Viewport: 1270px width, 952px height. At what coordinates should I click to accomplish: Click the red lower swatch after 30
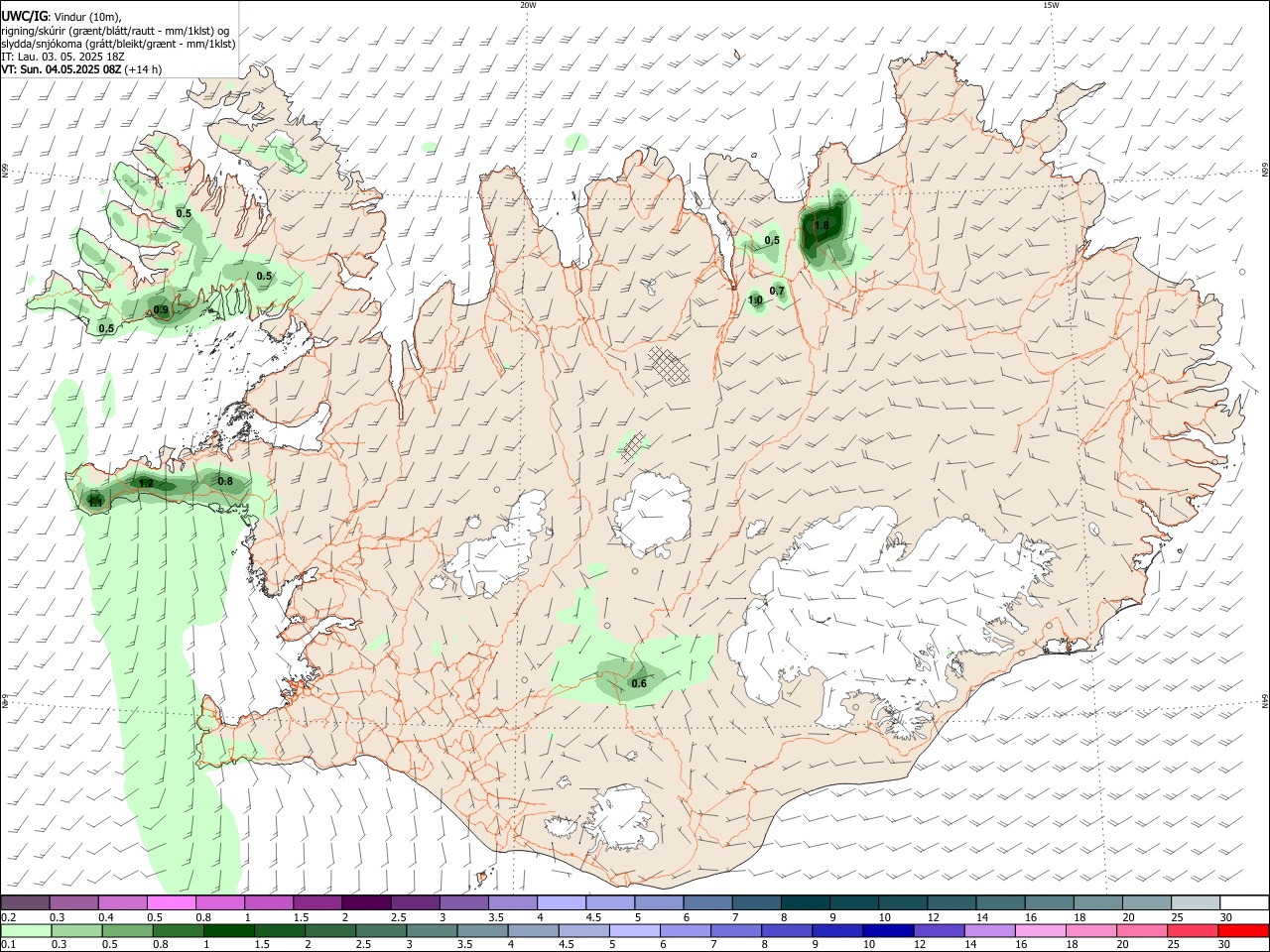coord(1244,930)
